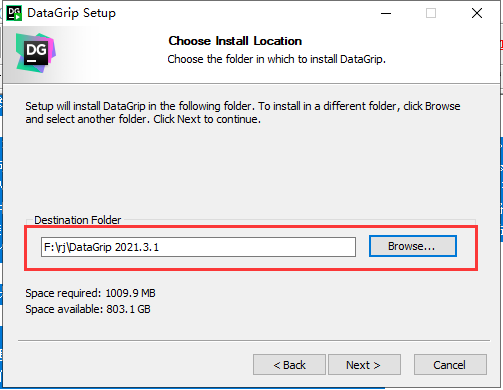Minimize the DataGrip Setup window
This screenshot has height=390, width=503.
click(x=386, y=13)
